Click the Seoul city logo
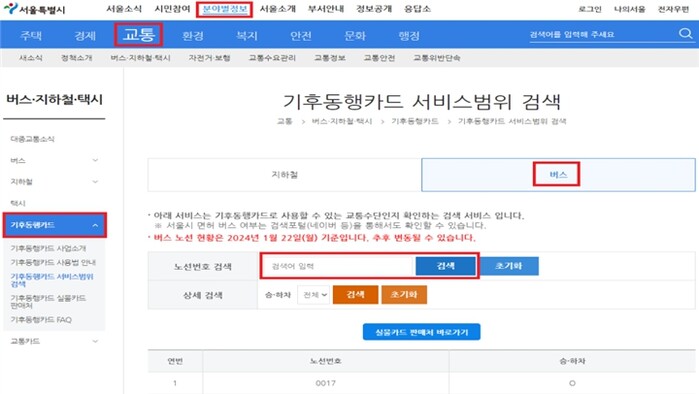699x394 pixels. [x=34, y=9]
